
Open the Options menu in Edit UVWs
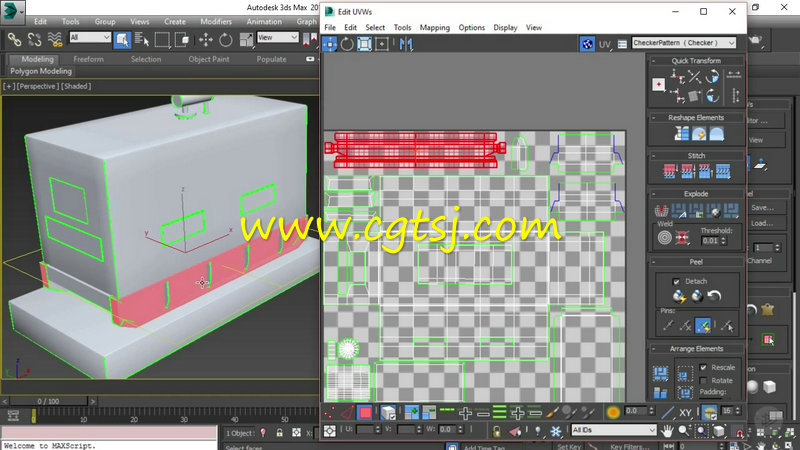pos(471,28)
